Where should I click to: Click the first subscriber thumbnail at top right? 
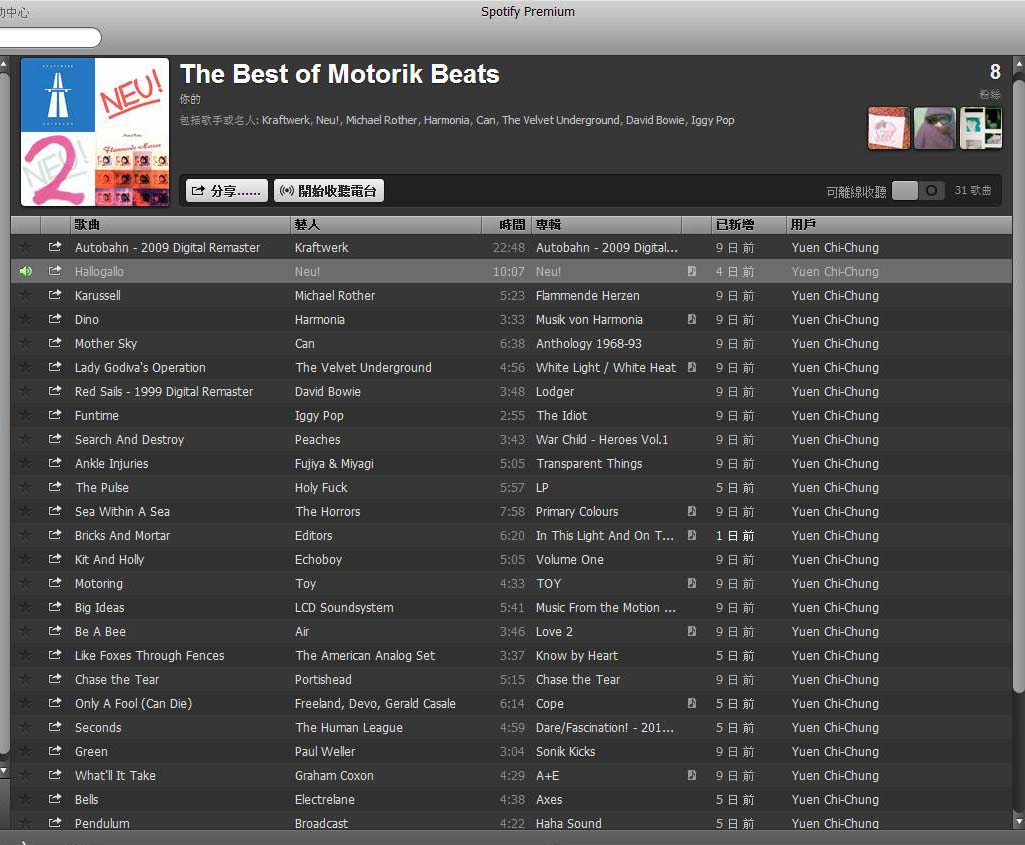(888, 128)
